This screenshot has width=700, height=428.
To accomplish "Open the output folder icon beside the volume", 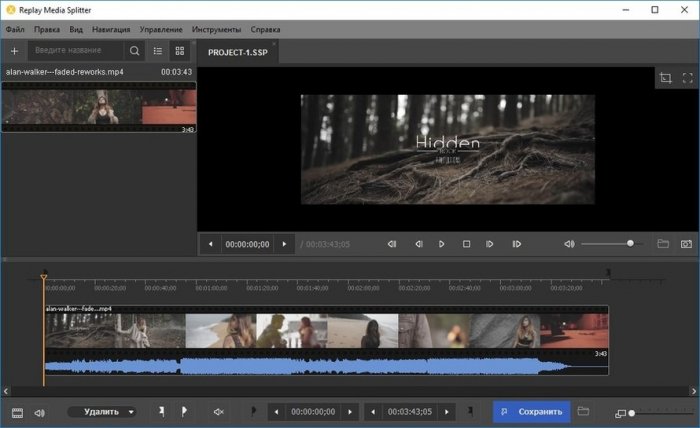I will tap(663, 244).
